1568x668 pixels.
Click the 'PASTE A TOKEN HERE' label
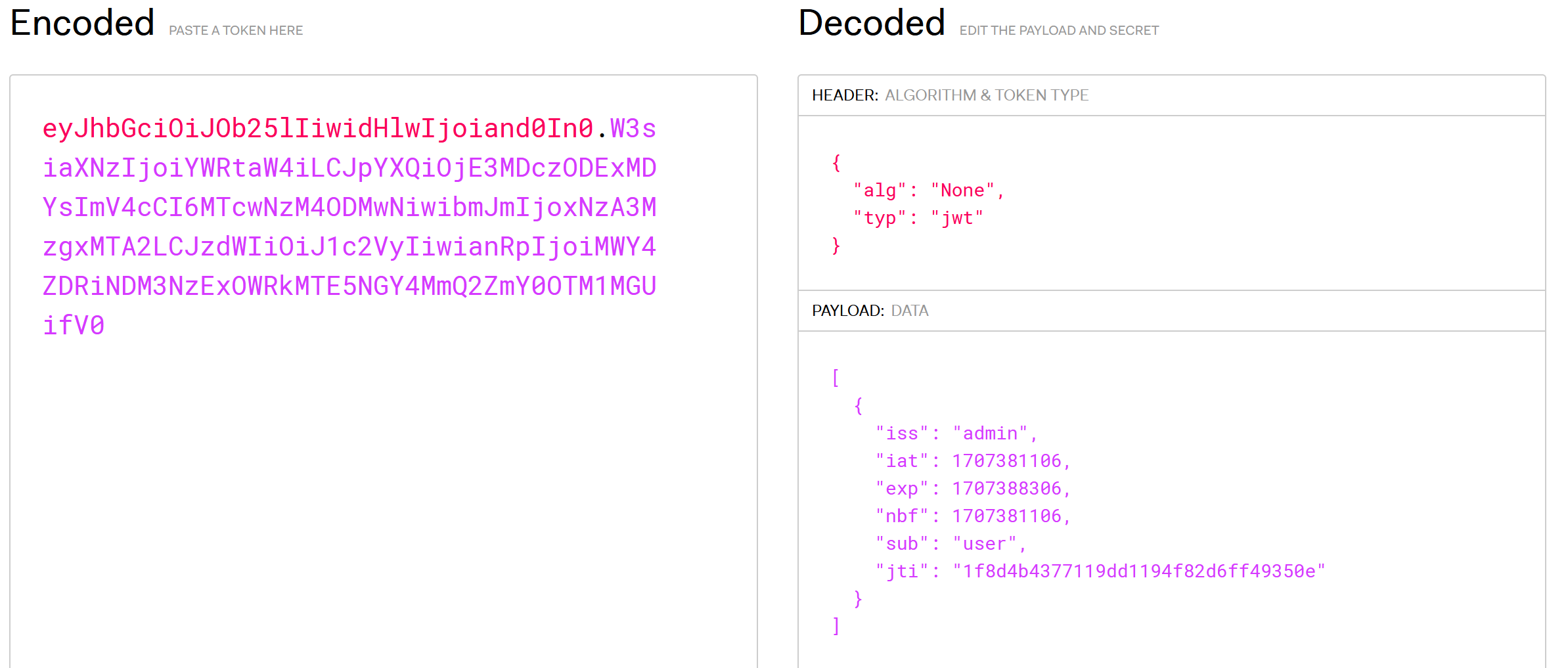236,30
